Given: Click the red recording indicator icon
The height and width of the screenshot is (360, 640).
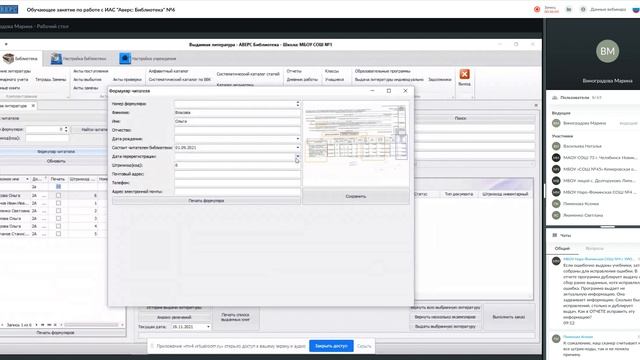Looking at the screenshot, I should [x=537, y=9].
